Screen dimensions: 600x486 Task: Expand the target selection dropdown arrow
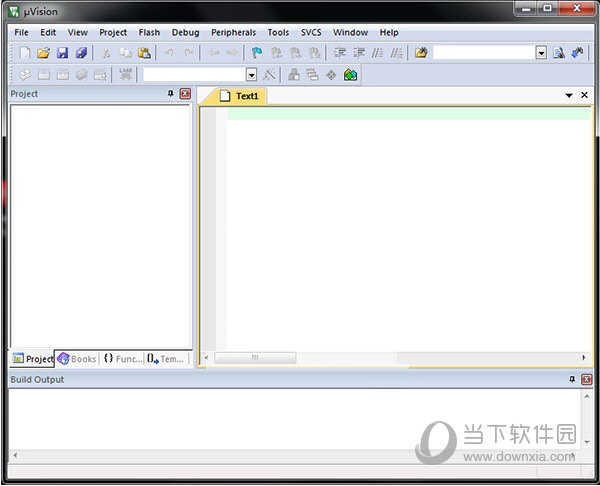click(x=251, y=75)
